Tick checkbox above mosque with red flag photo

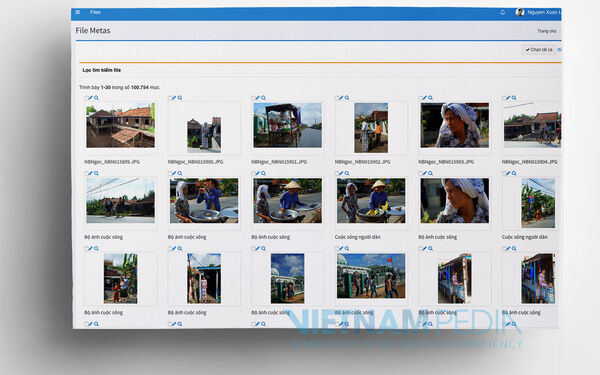point(337,249)
